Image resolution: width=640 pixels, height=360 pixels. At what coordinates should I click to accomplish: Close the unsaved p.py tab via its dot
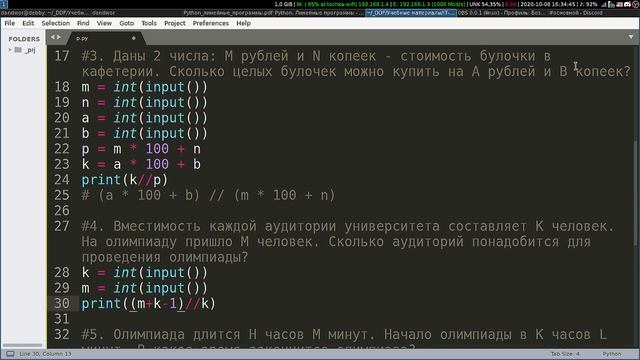point(133,38)
